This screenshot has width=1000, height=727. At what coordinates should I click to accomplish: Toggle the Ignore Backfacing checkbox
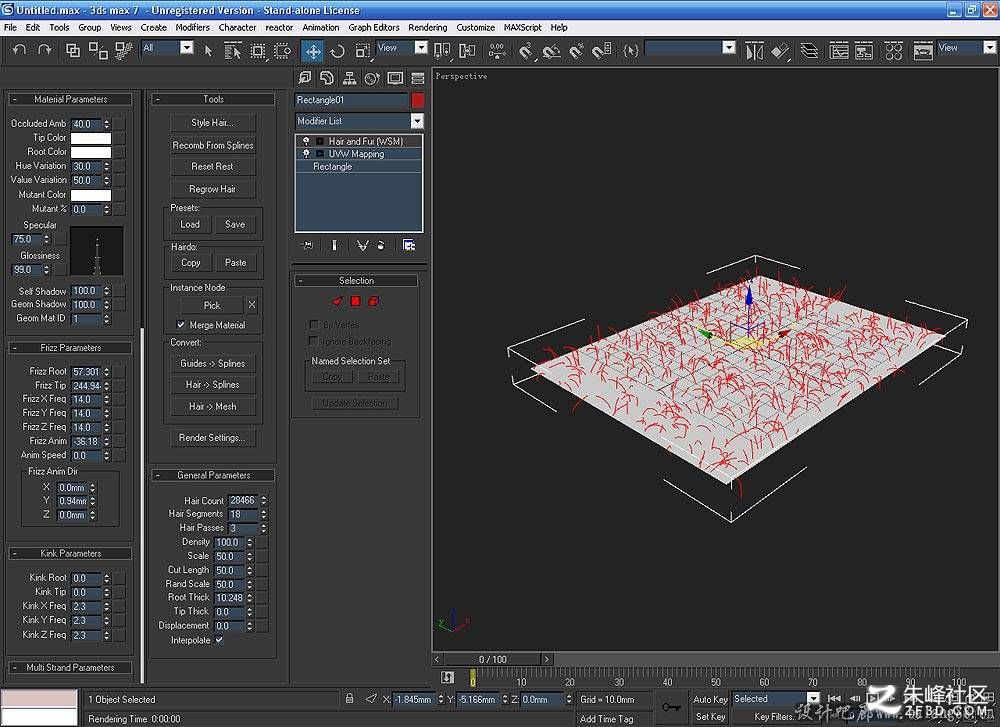[313, 341]
